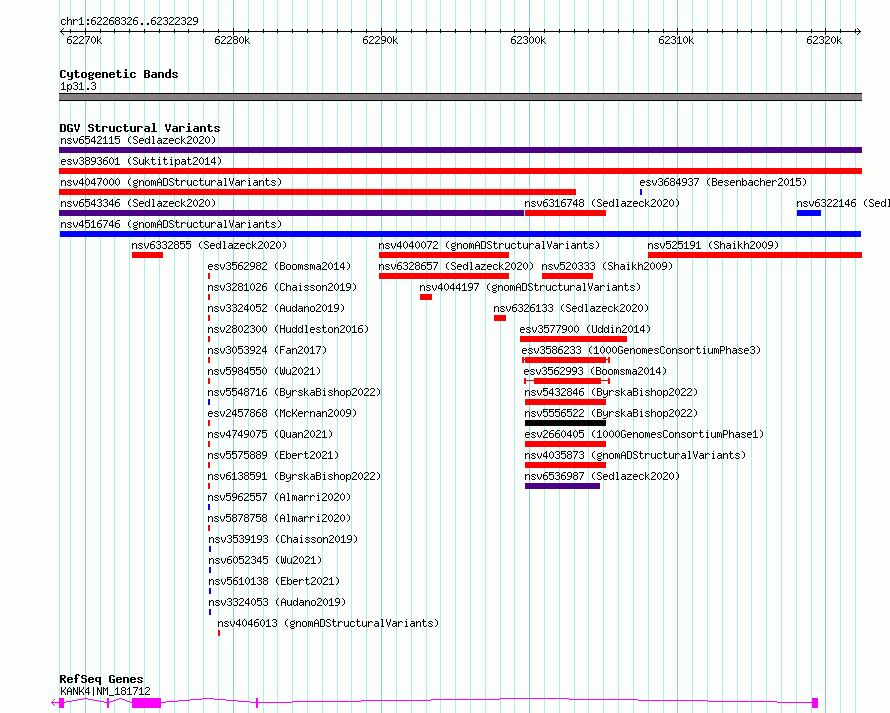
Task: Click the nsv6332855 (Sedlazeck2020) red bar
Action: click(x=147, y=255)
